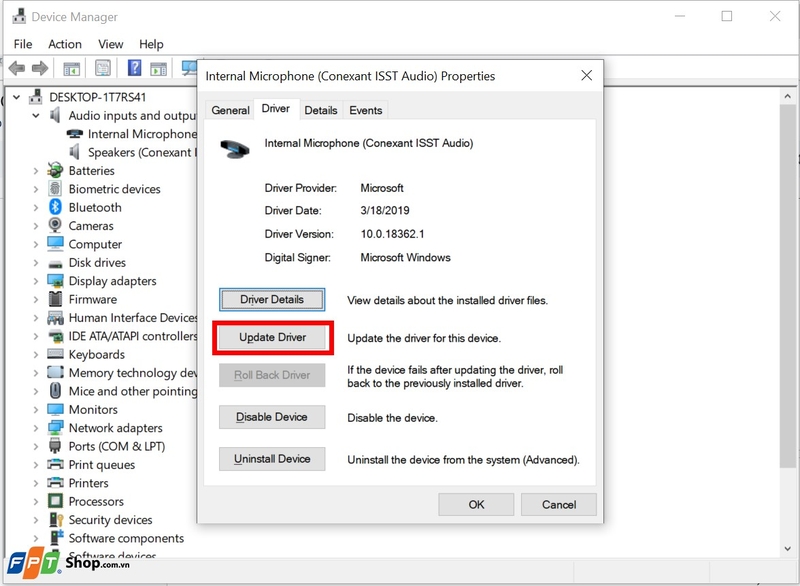
Task: Select Speakers (Conexant) tree item
Action: coord(133,152)
